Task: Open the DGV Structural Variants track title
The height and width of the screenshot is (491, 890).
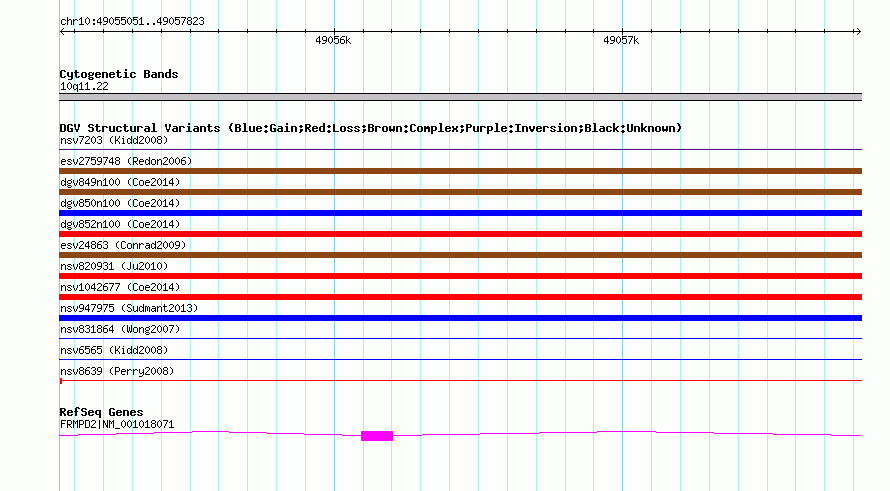Action: pos(371,128)
